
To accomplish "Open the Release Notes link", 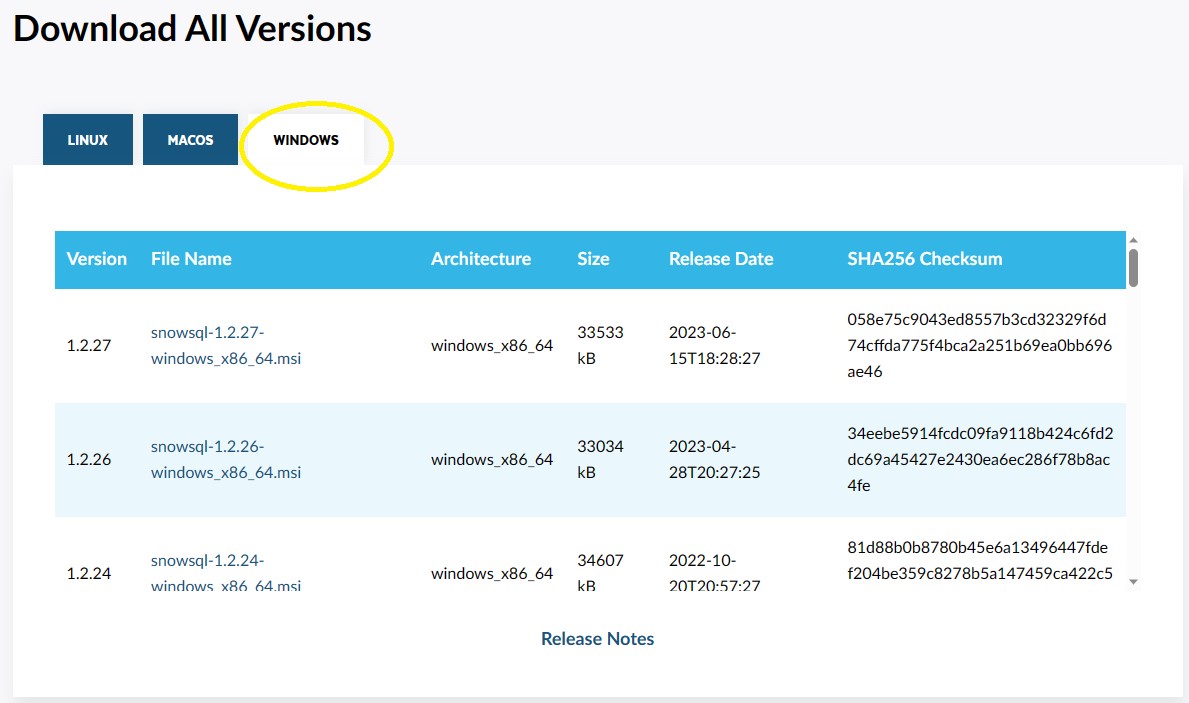I will [x=597, y=638].
